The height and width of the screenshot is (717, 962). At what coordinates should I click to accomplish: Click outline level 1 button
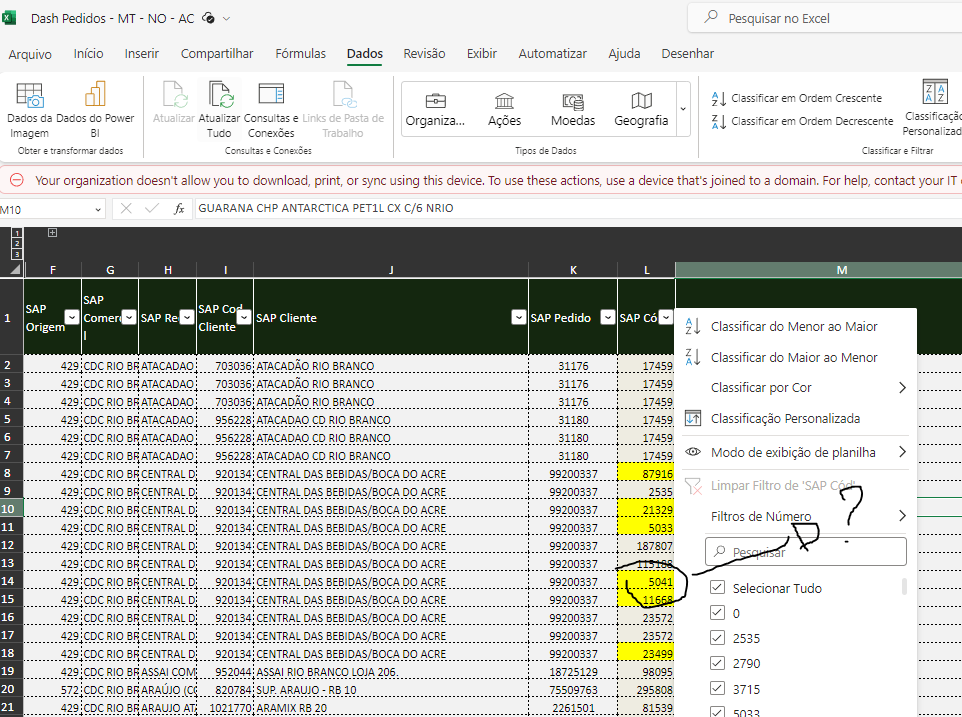point(17,233)
